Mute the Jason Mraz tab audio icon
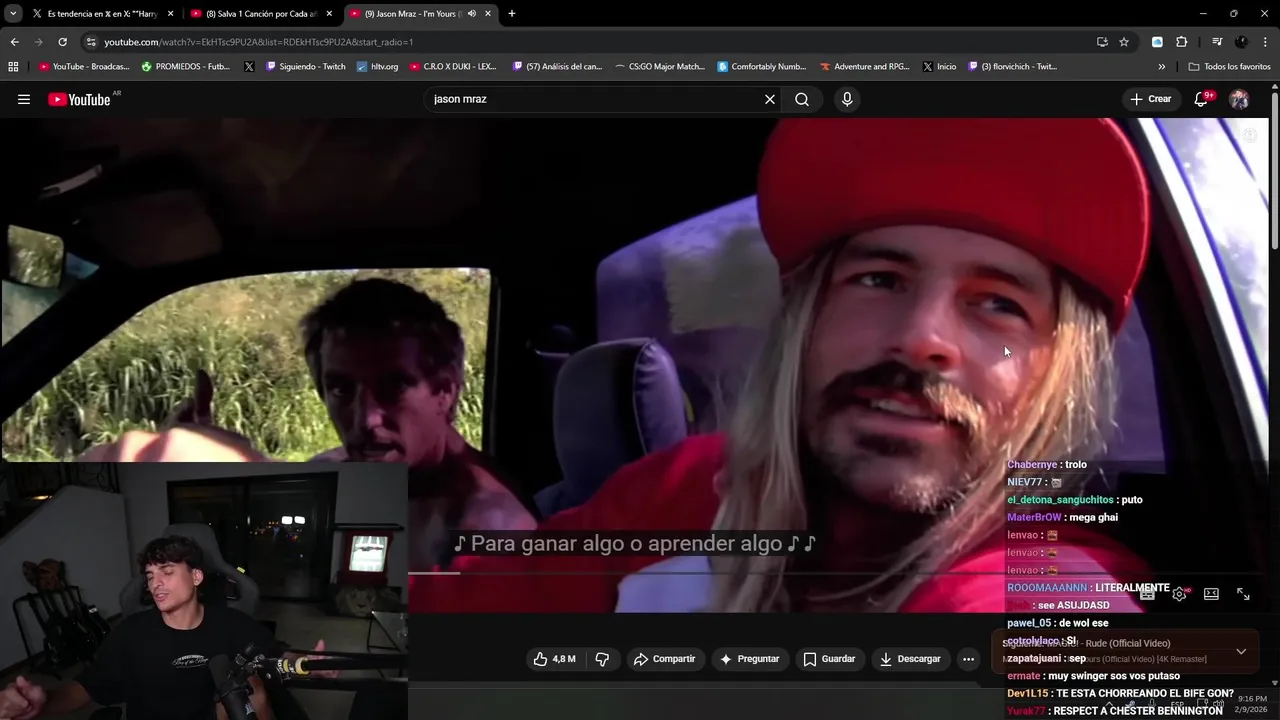Image resolution: width=1280 pixels, height=720 pixels. [472, 14]
